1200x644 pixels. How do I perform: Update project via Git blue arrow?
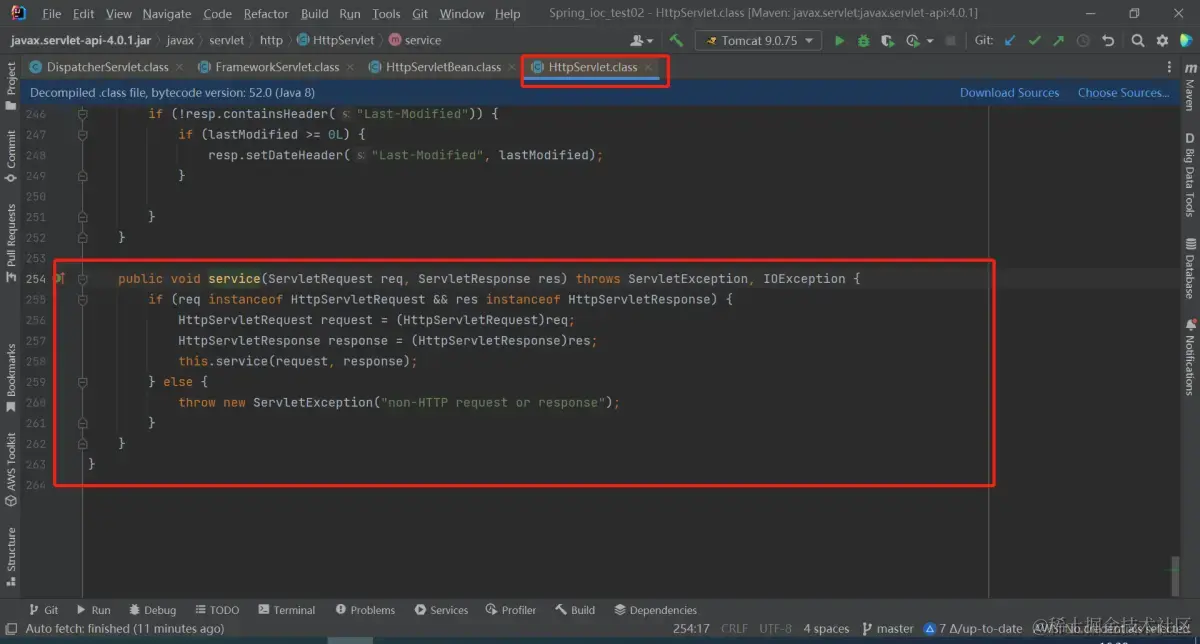pyautogui.click(x=1010, y=40)
